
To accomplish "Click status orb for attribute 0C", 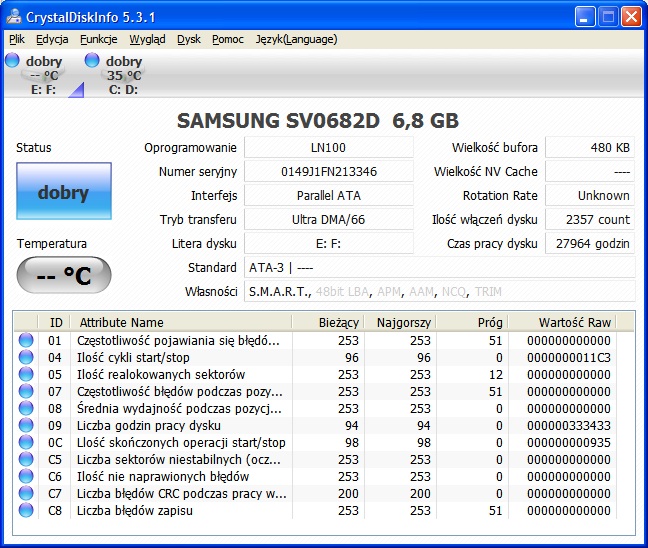I will click(26, 442).
